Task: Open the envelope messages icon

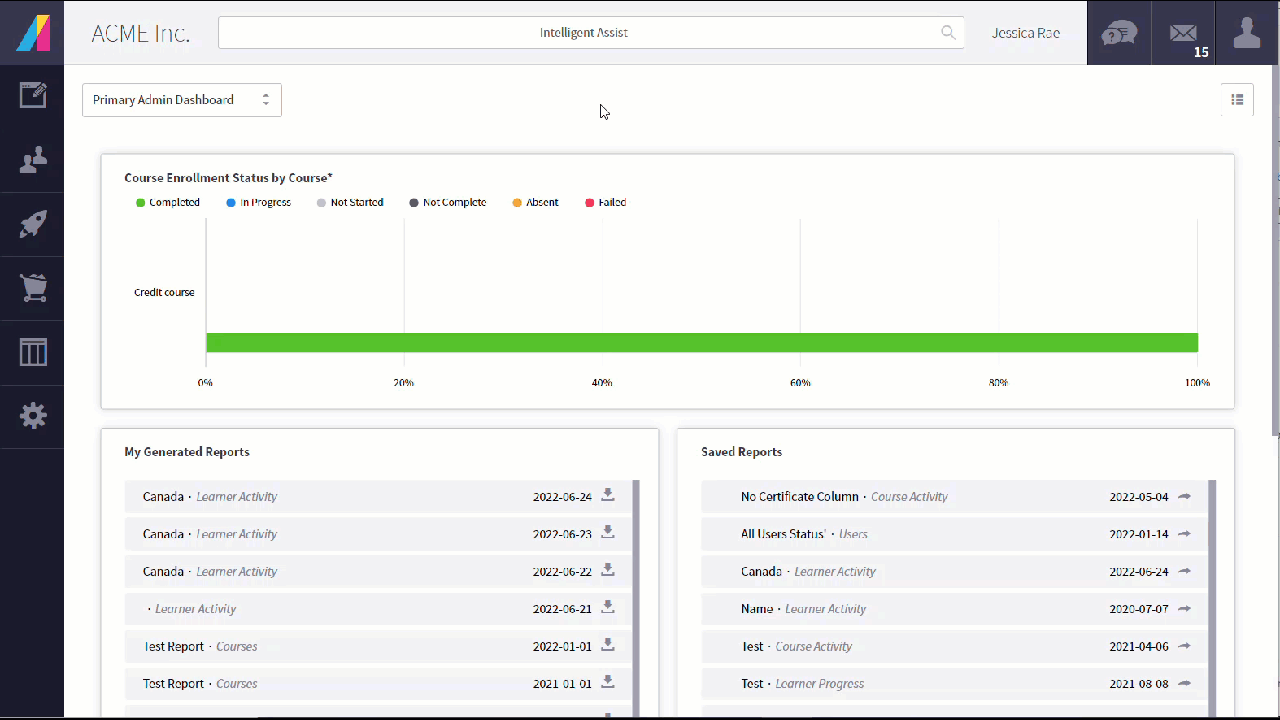Action: [1183, 33]
